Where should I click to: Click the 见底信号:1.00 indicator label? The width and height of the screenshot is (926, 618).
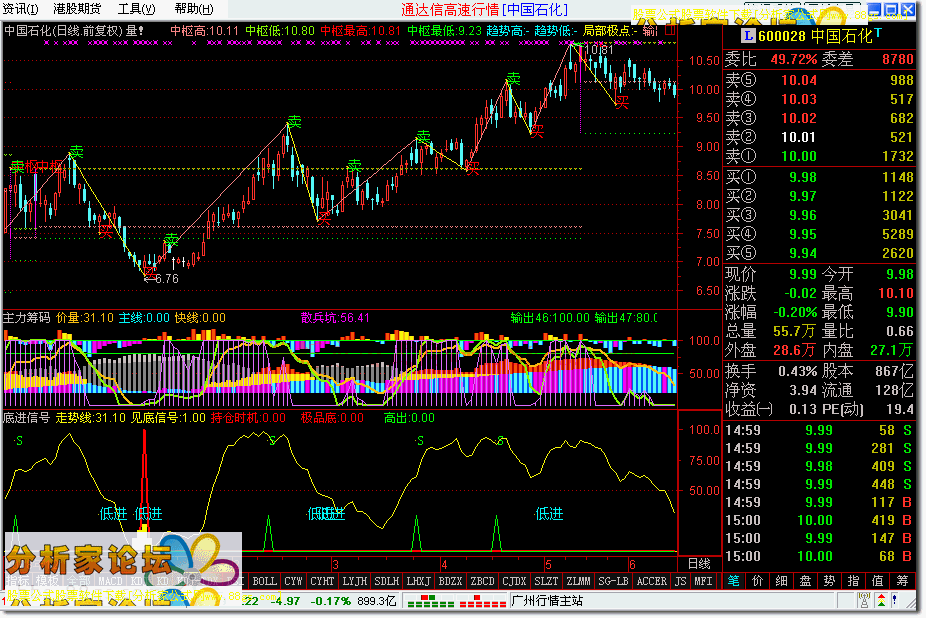pyautogui.click(x=168, y=418)
